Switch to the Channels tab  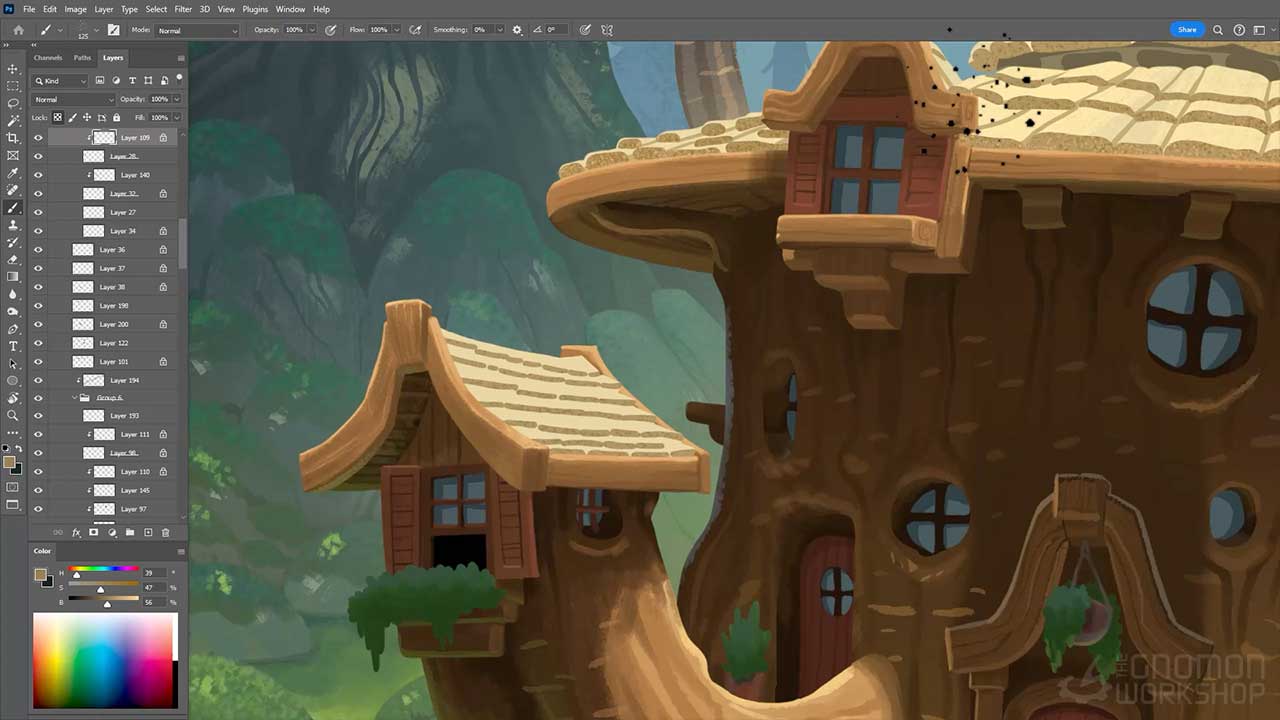47,57
